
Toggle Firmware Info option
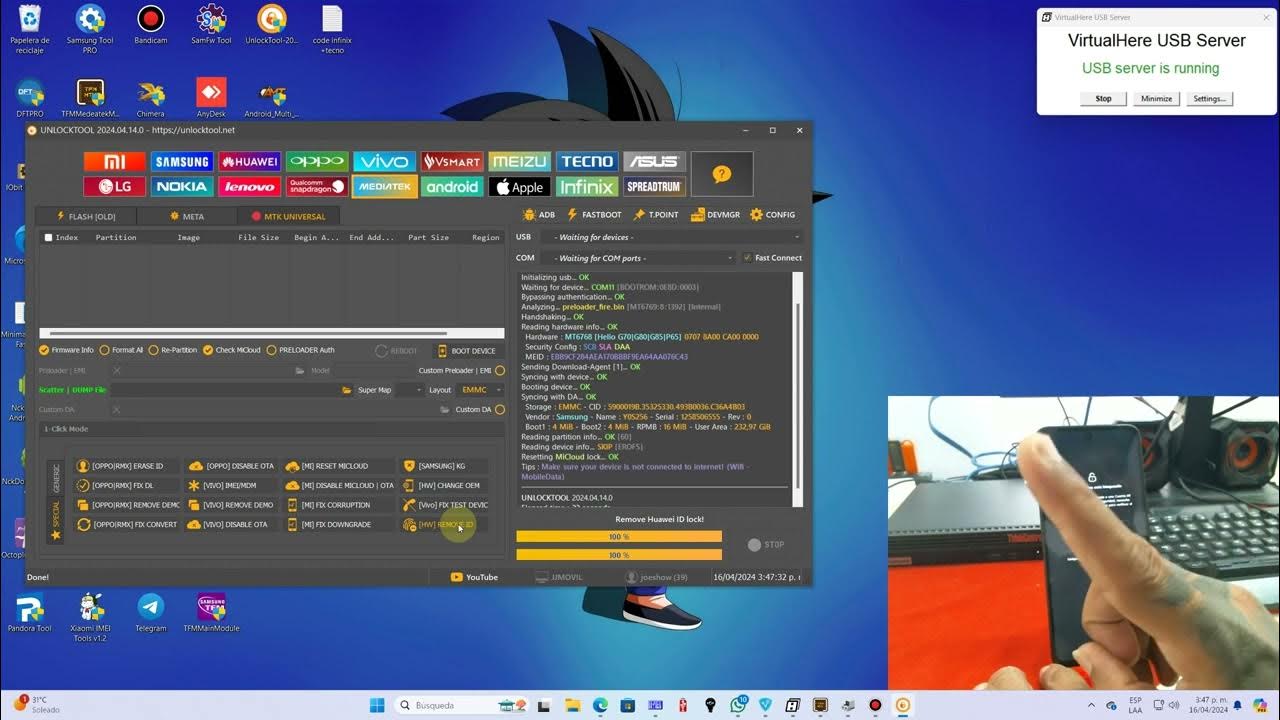[x=66, y=350]
